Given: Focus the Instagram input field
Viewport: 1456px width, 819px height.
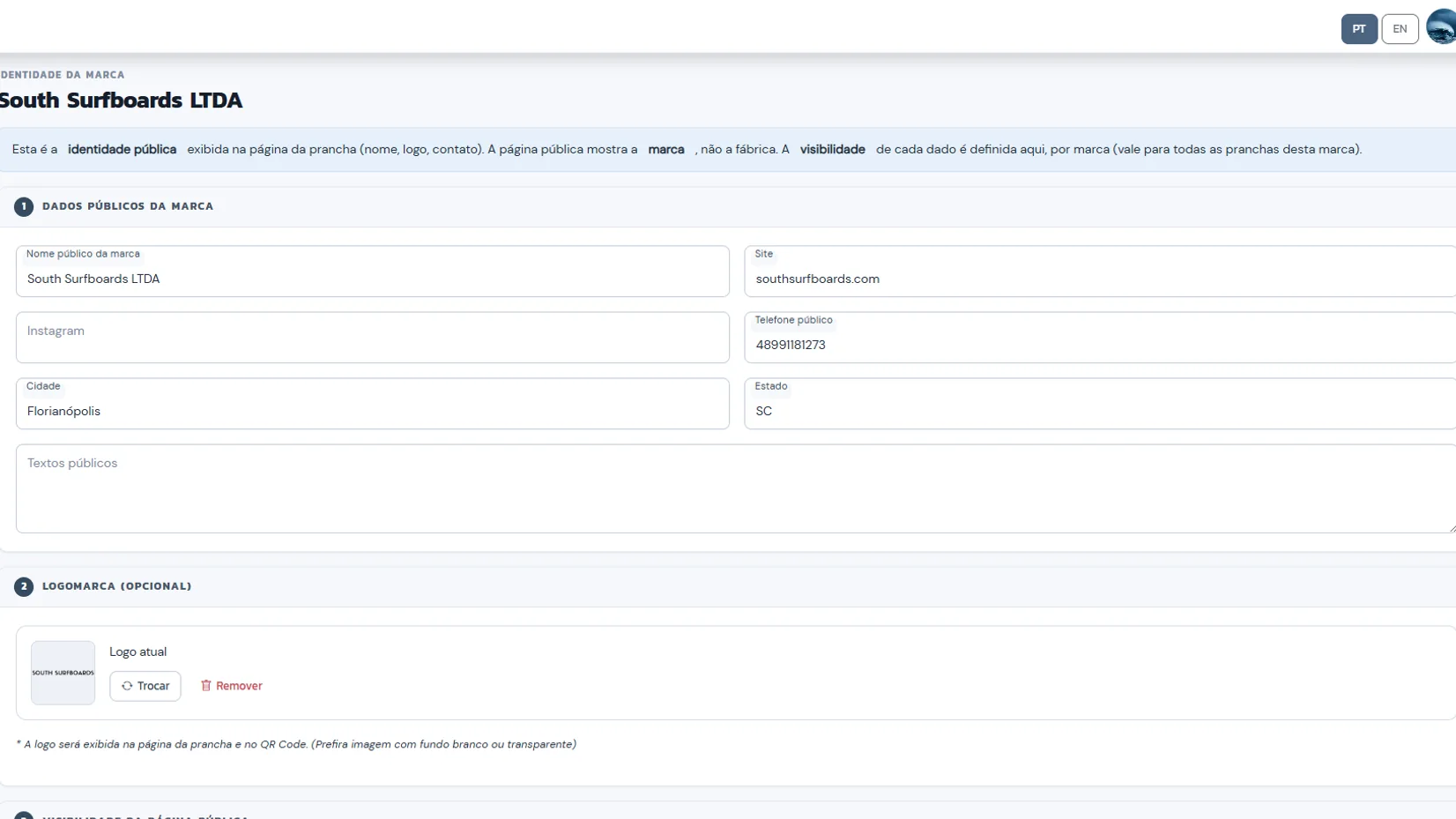Looking at the screenshot, I should [373, 338].
